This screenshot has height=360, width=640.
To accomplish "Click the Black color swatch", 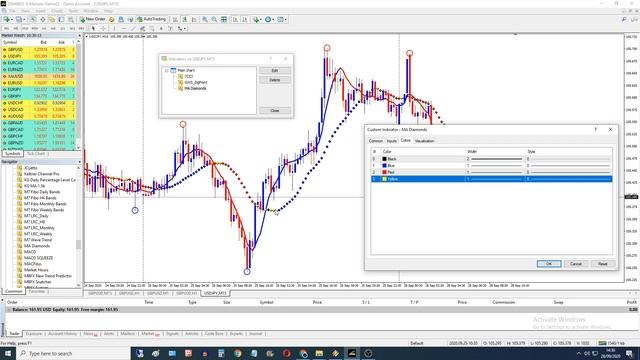I will pyautogui.click(x=384, y=159).
